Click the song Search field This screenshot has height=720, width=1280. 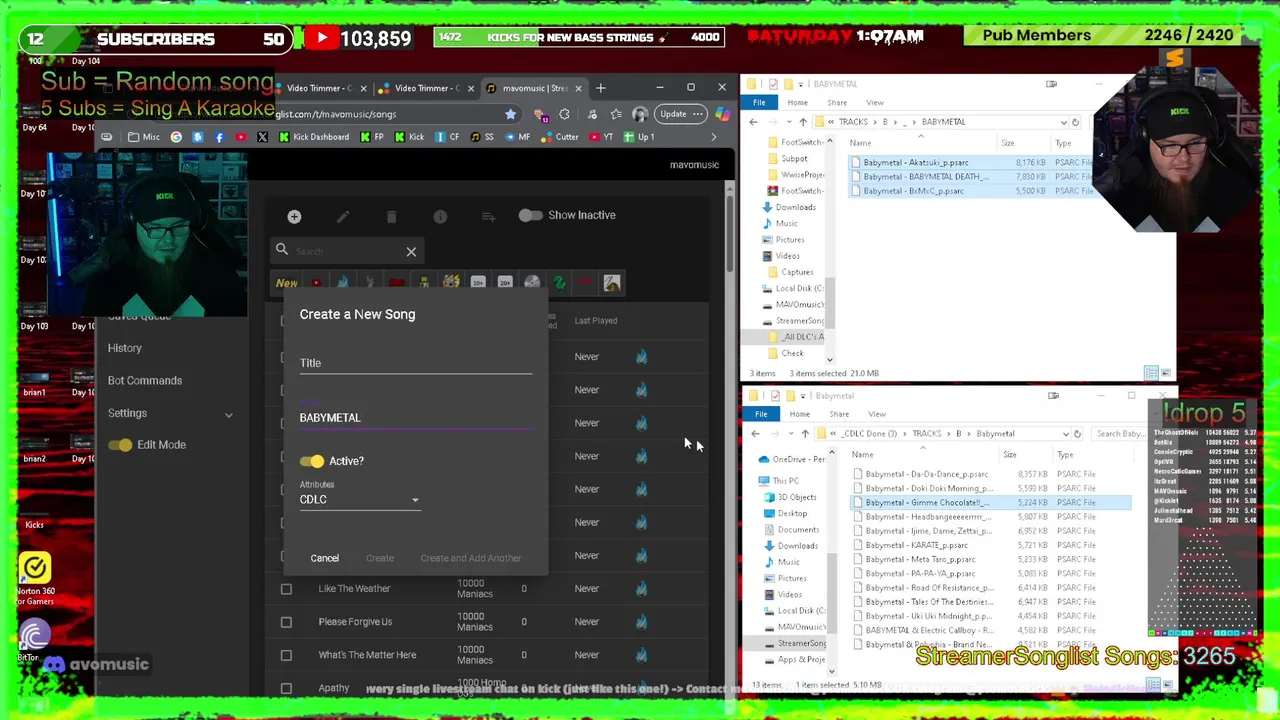pos(345,251)
